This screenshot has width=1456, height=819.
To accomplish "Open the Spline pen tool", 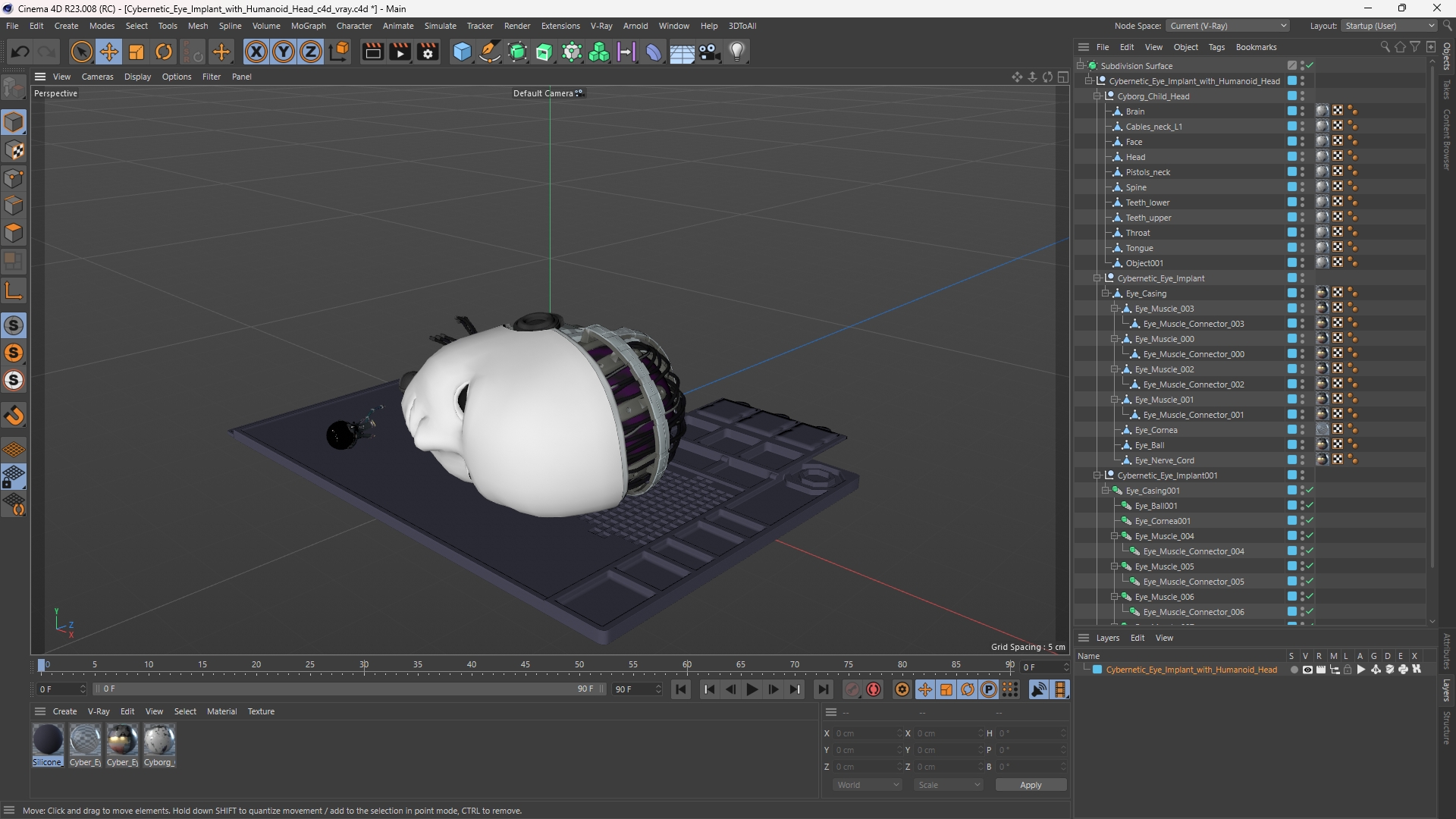I will tap(490, 52).
